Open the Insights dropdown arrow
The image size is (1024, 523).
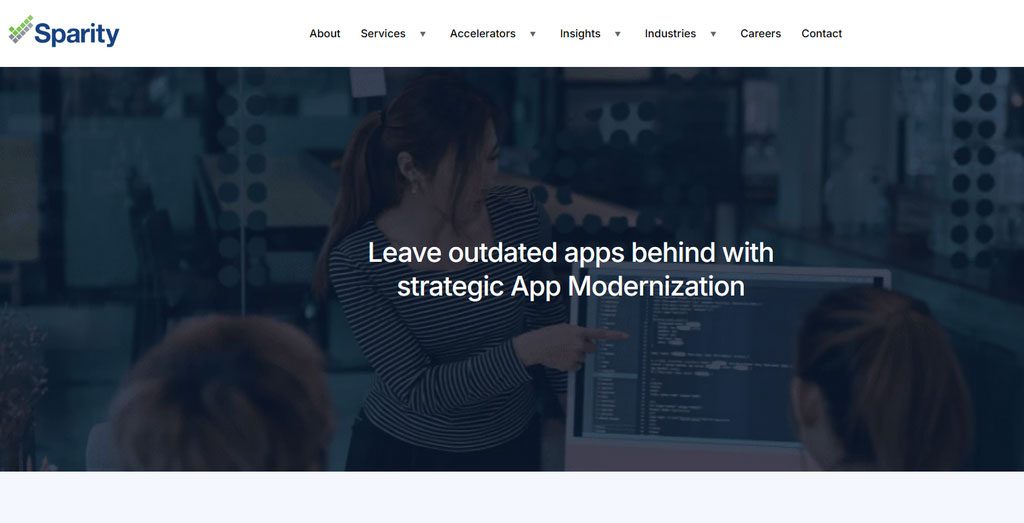click(x=618, y=34)
